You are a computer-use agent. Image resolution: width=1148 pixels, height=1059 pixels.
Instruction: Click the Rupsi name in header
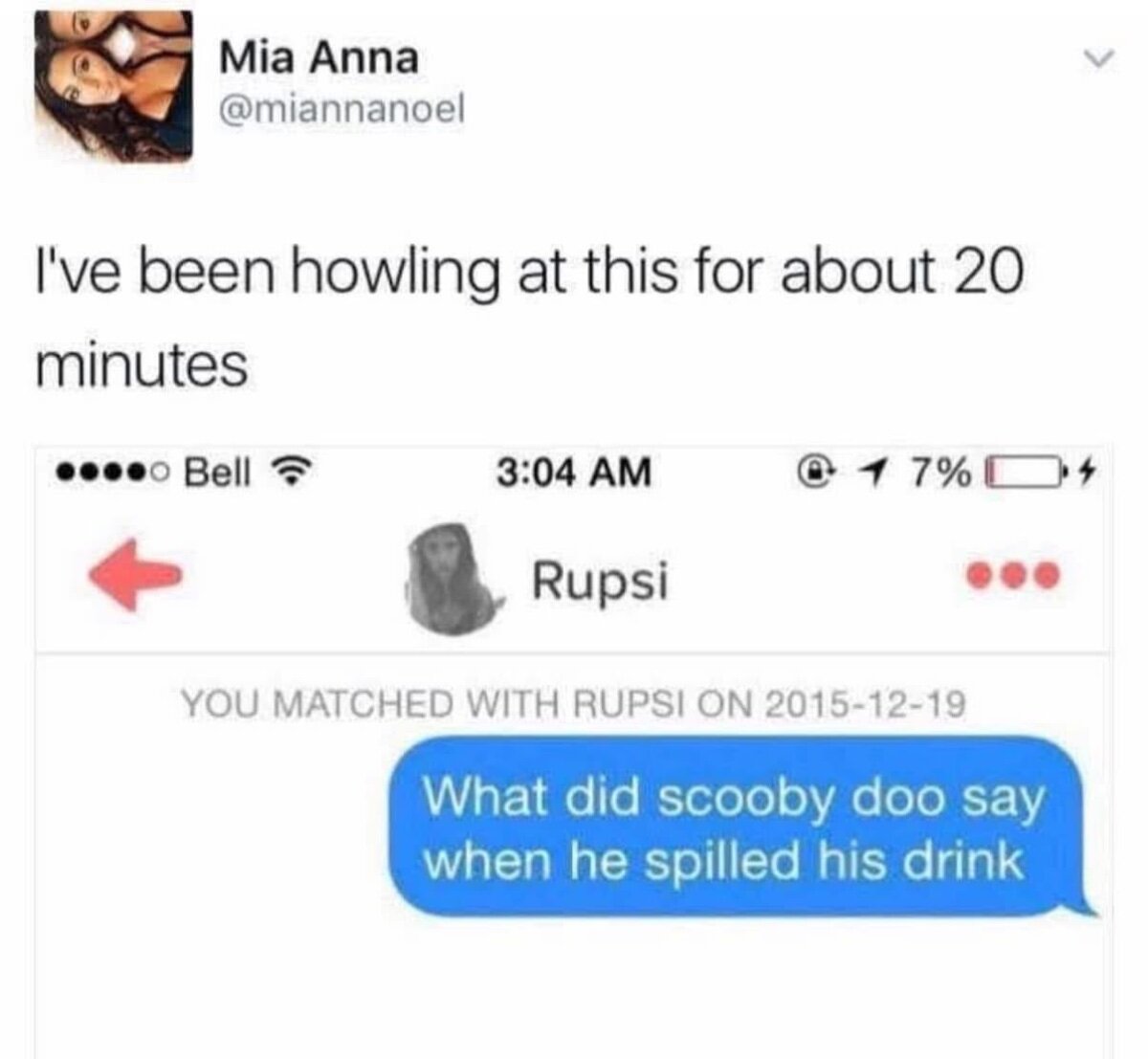[x=600, y=580]
